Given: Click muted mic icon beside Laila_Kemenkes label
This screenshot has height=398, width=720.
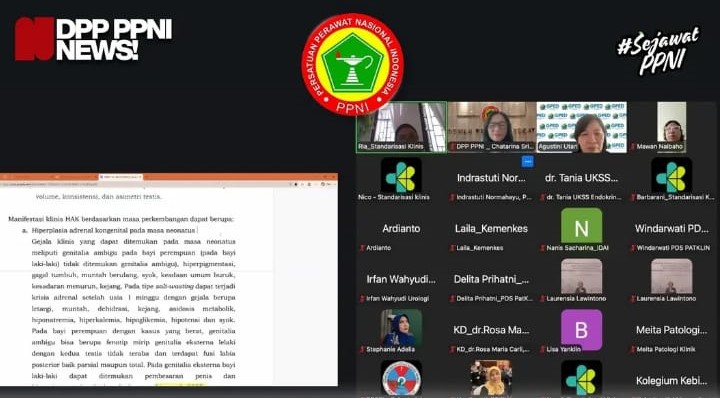Looking at the screenshot, I should pos(452,248).
